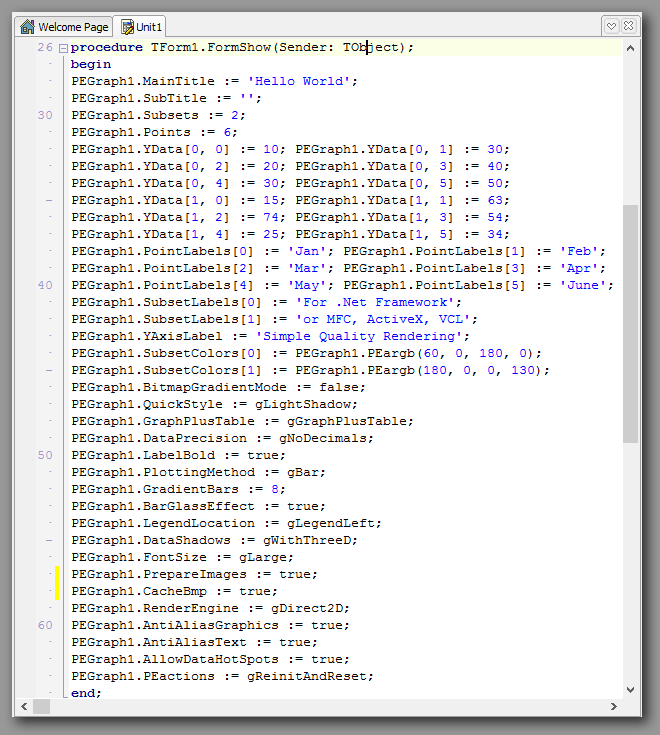Click the CacheBmp := true line
This screenshot has width=660, height=735.
[174, 591]
